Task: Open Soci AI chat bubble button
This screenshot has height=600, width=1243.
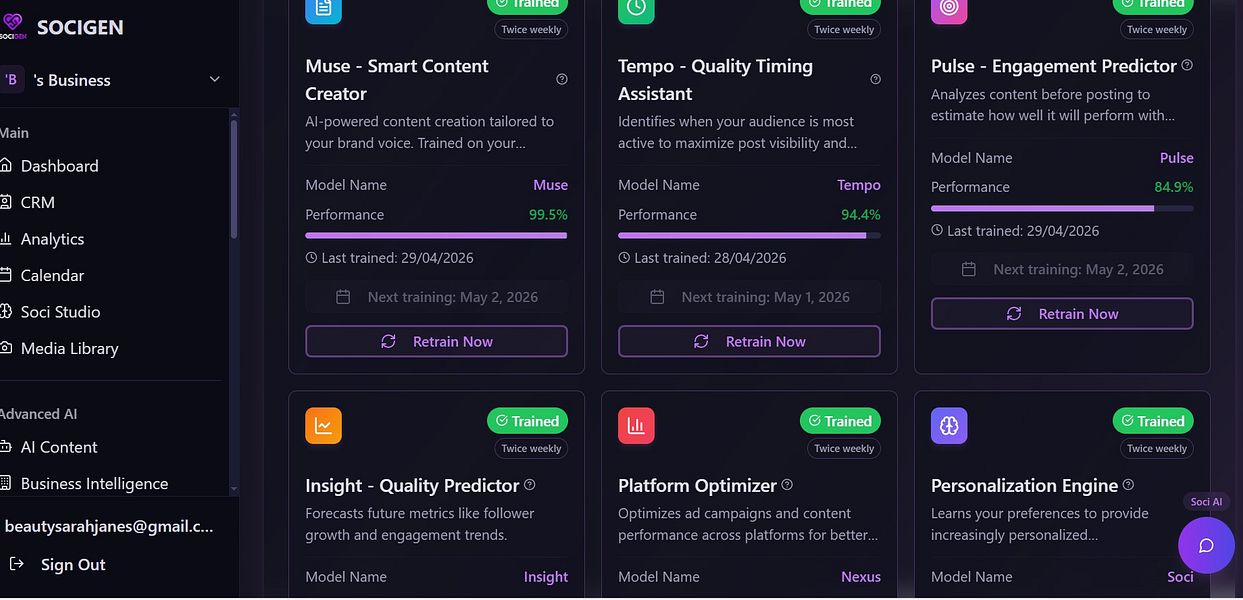Action: pyautogui.click(x=1206, y=545)
